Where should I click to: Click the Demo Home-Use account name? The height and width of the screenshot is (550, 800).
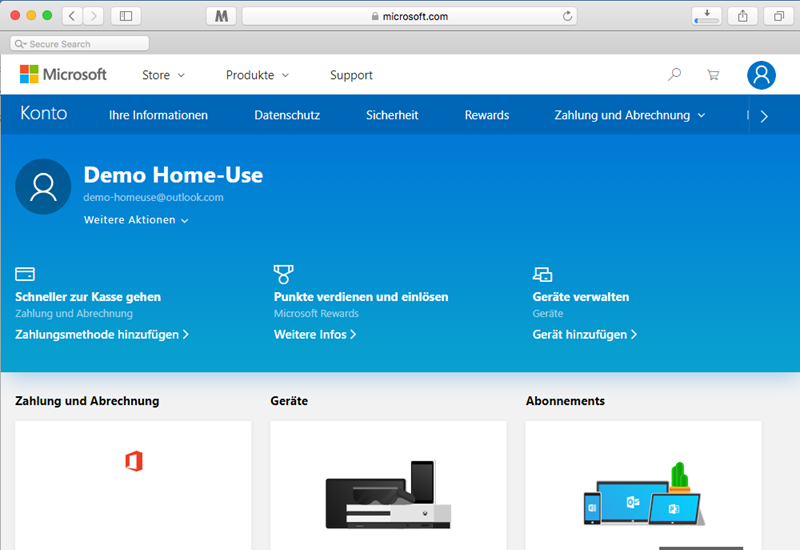pyautogui.click(x=173, y=175)
